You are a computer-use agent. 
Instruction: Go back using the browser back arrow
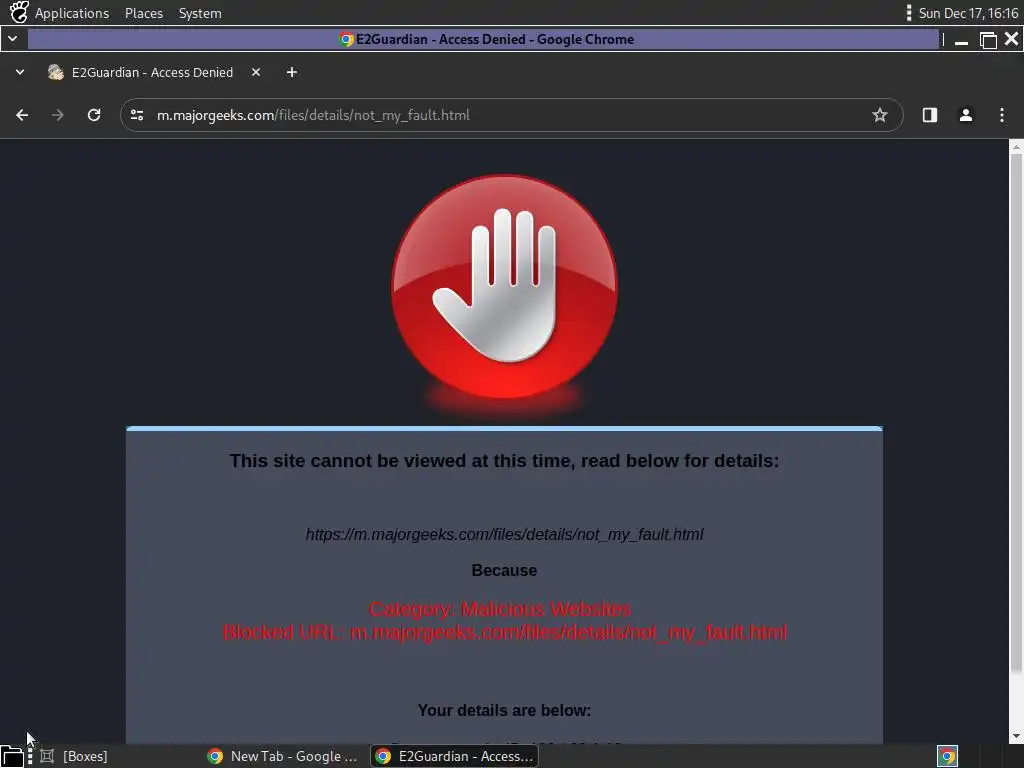[x=22, y=115]
